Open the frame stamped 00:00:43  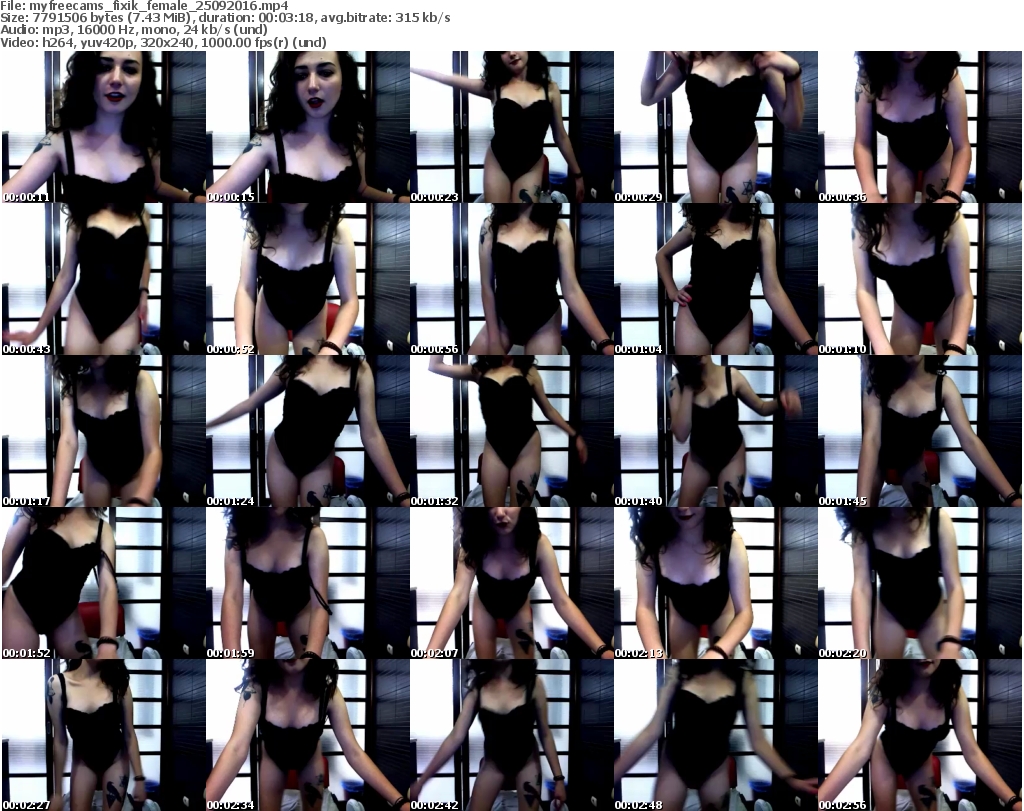104,279
